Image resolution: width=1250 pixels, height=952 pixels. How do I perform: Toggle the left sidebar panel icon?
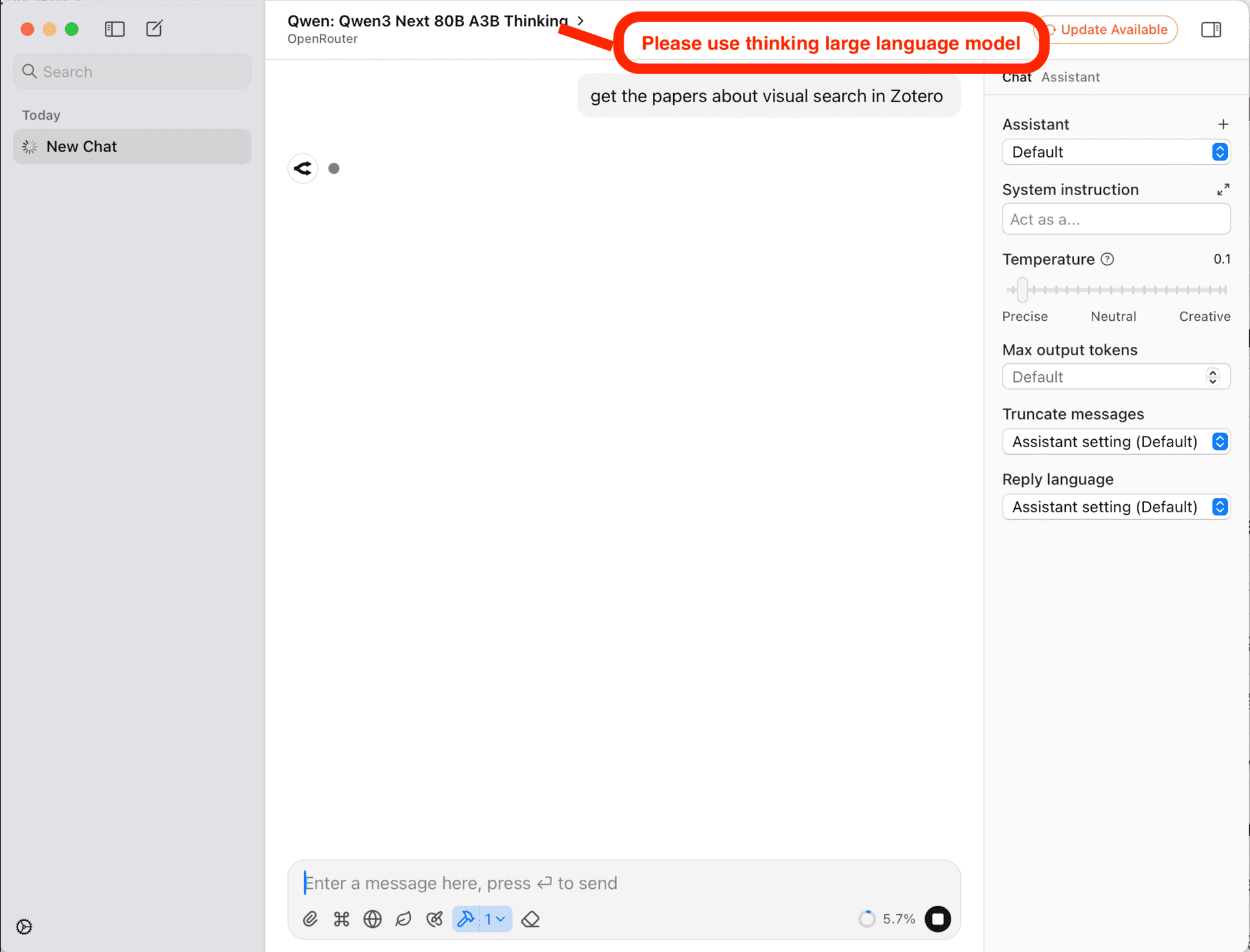(115, 29)
